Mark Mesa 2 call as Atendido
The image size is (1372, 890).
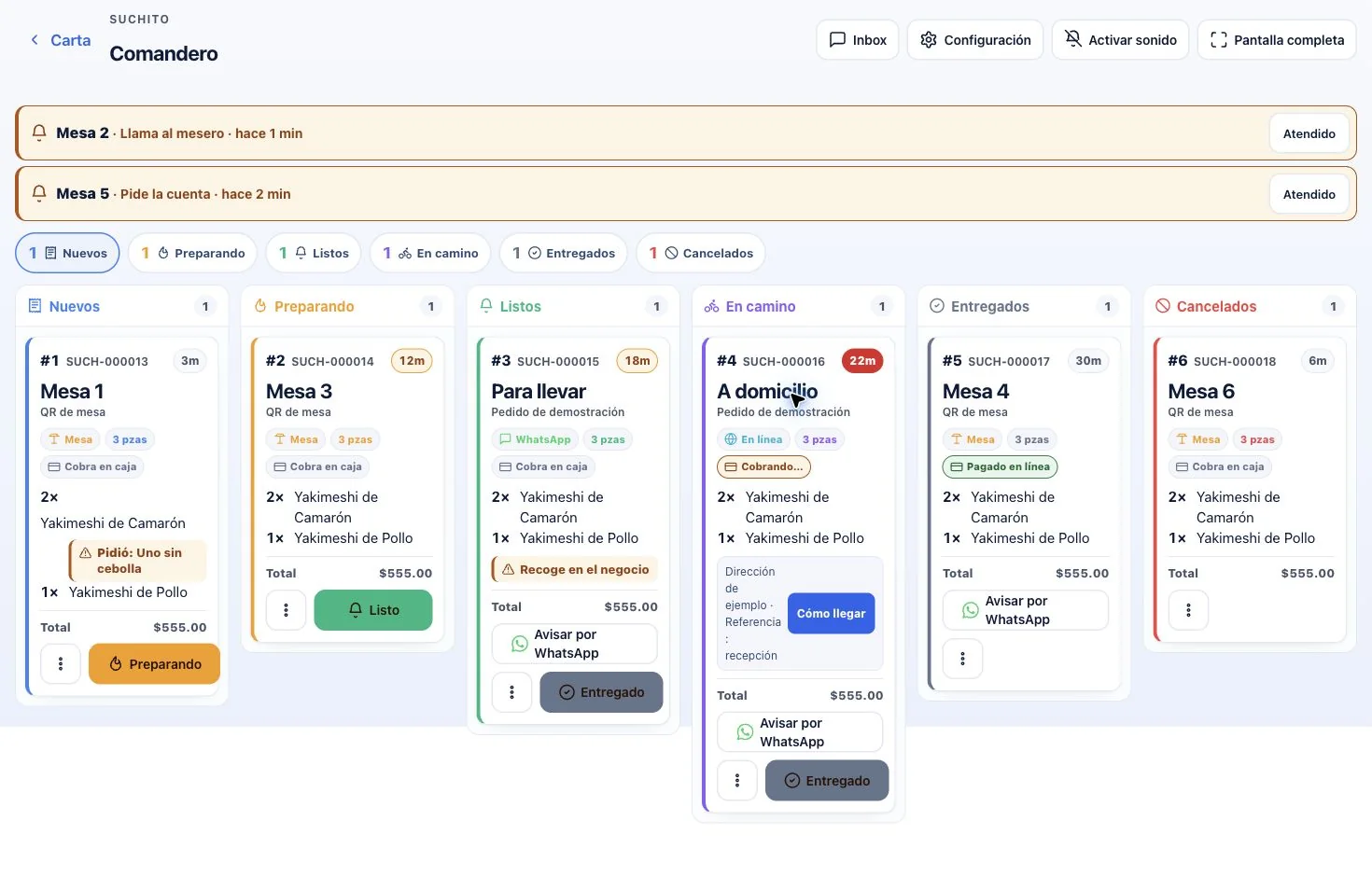[x=1309, y=133]
